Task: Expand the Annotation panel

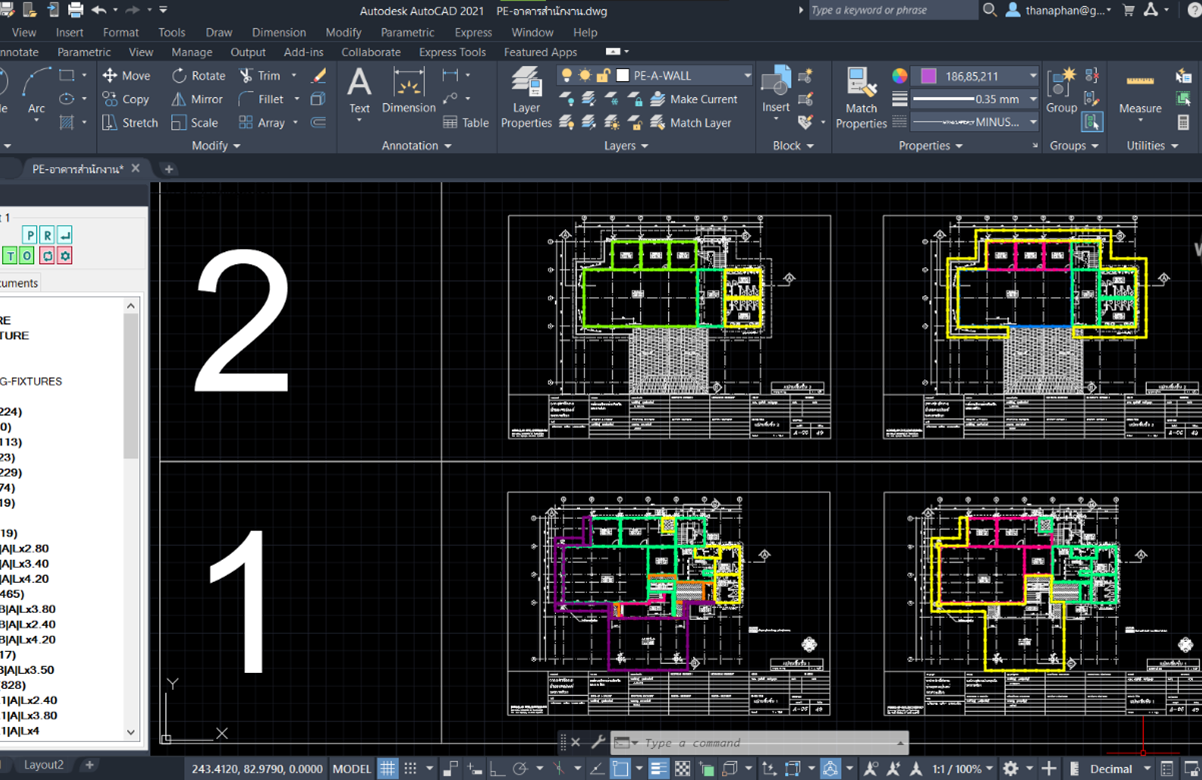Action: click(417, 145)
